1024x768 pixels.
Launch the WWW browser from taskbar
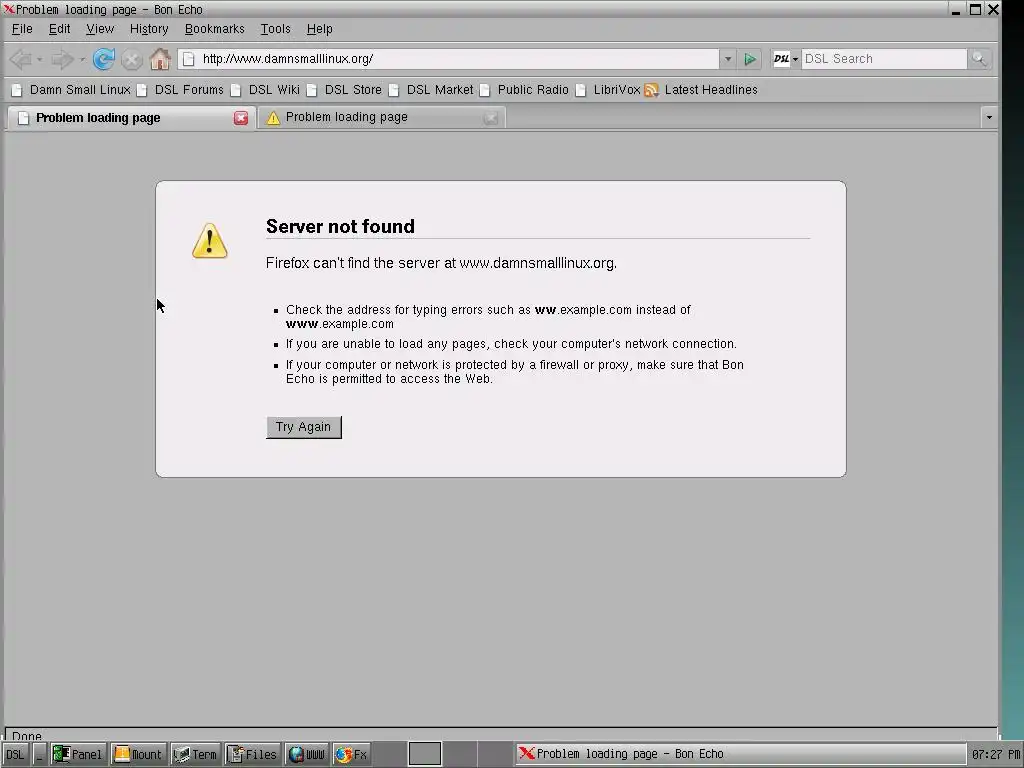point(307,754)
